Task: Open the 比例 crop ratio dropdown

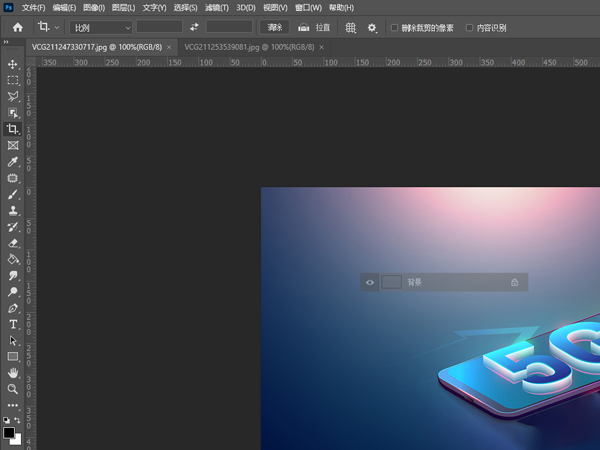Action: coord(101,28)
